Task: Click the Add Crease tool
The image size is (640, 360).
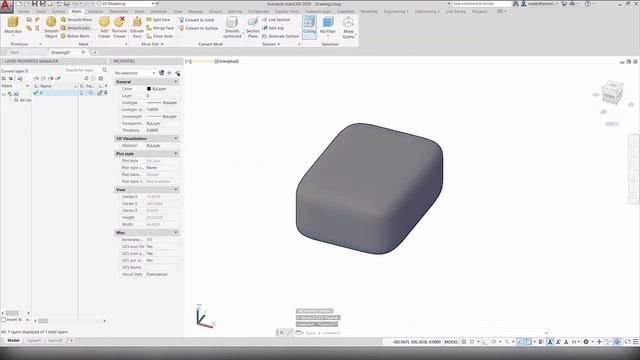Action: [104, 27]
